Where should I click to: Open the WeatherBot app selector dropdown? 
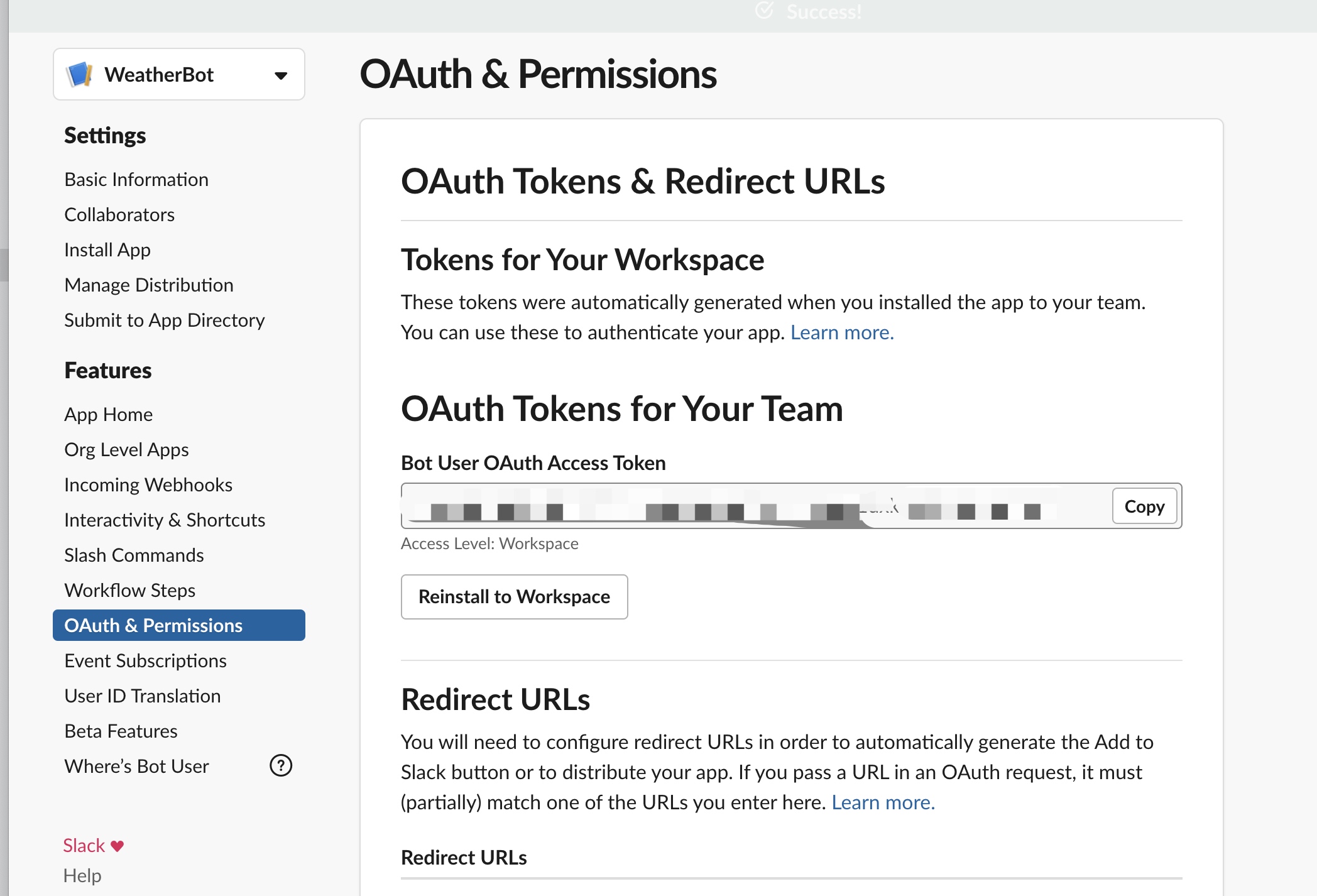[280, 75]
